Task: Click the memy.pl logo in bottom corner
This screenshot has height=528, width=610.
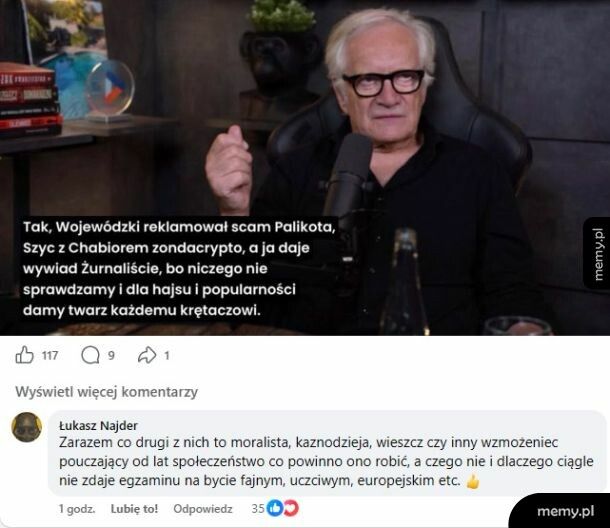Action: pyautogui.click(x=565, y=511)
